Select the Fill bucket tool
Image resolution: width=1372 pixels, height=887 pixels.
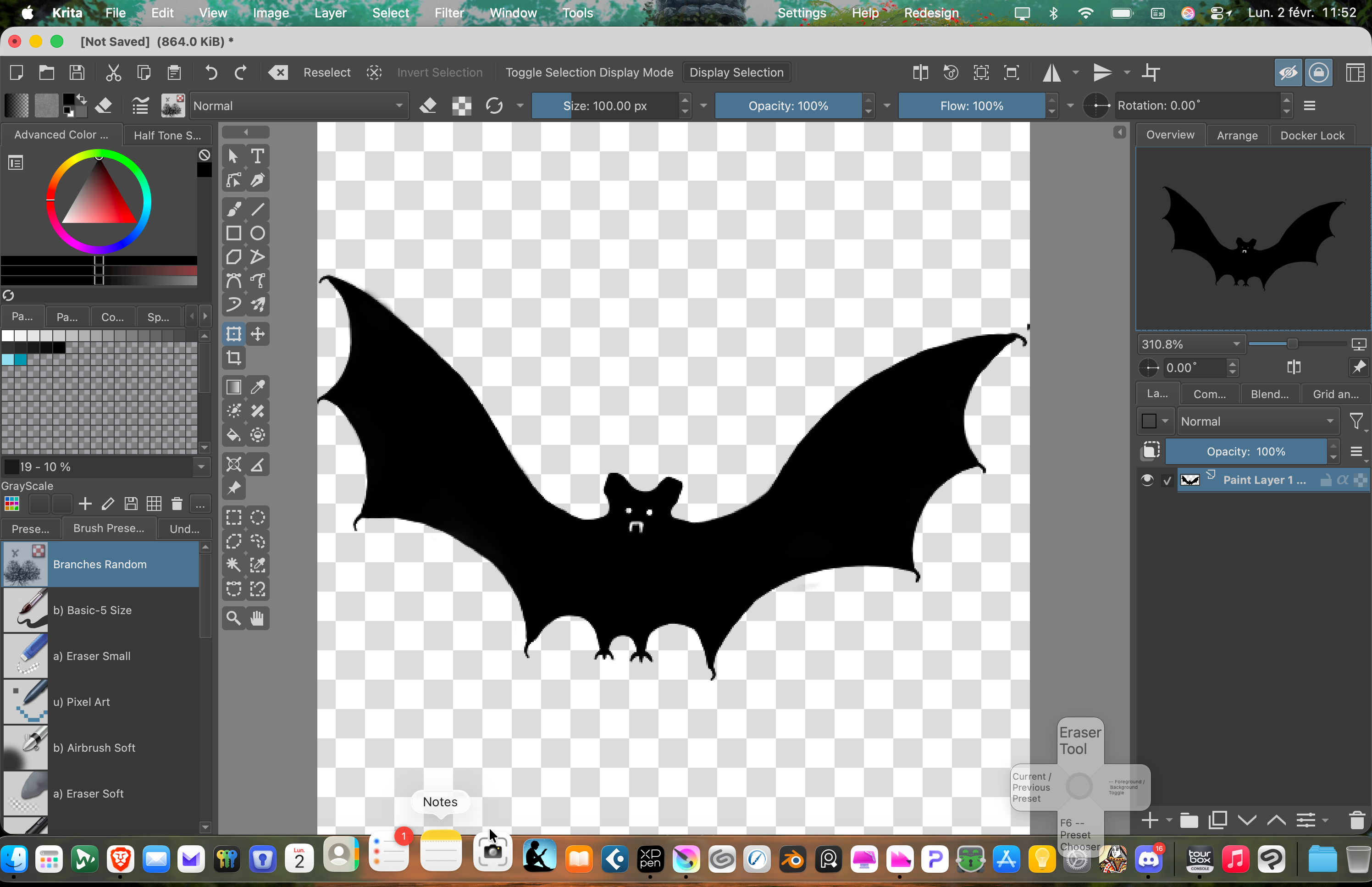click(x=234, y=435)
